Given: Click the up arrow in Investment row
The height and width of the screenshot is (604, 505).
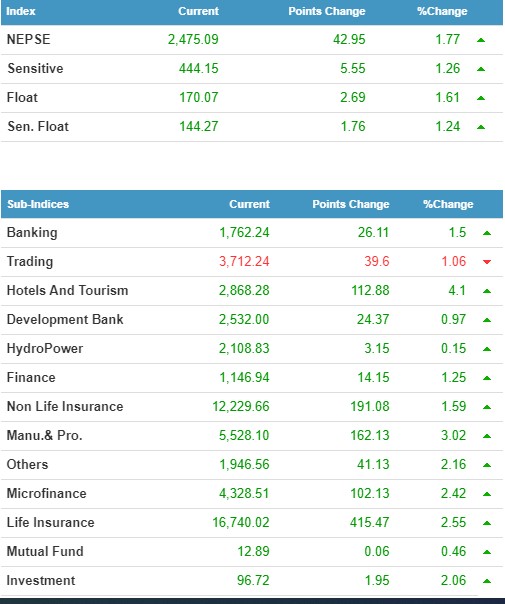Looking at the screenshot, I should click(487, 581).
